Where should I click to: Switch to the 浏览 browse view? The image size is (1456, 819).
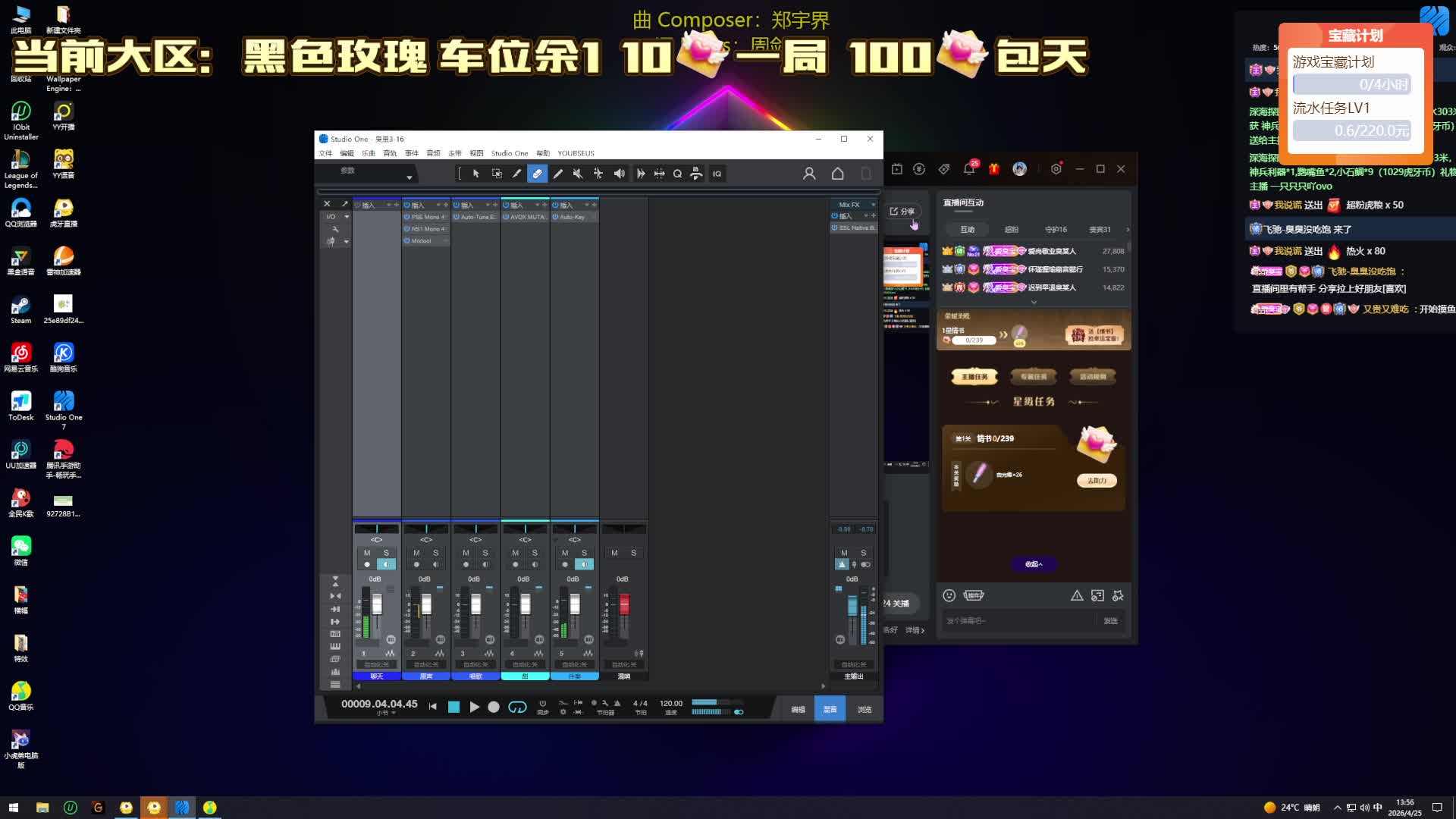[x=864, y=709]
